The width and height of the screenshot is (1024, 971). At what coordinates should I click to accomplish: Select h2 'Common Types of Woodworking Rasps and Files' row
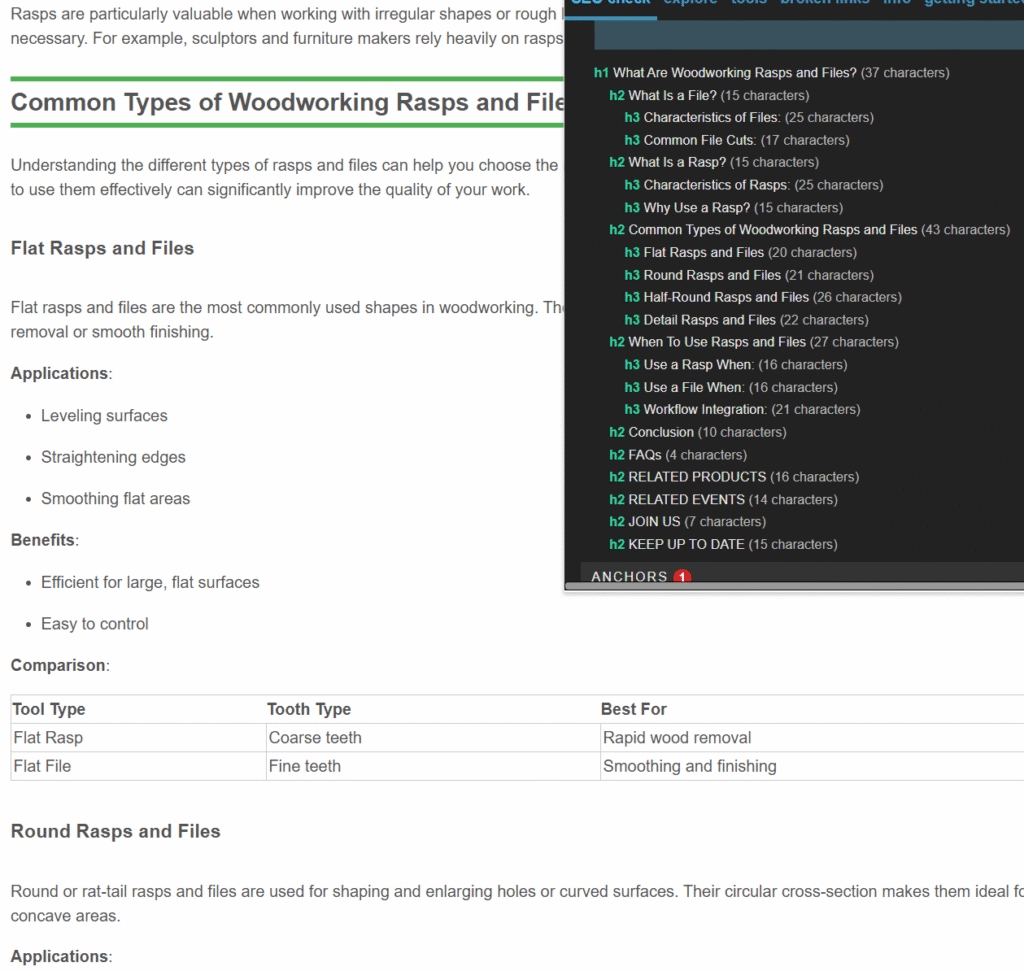(809, 230)
